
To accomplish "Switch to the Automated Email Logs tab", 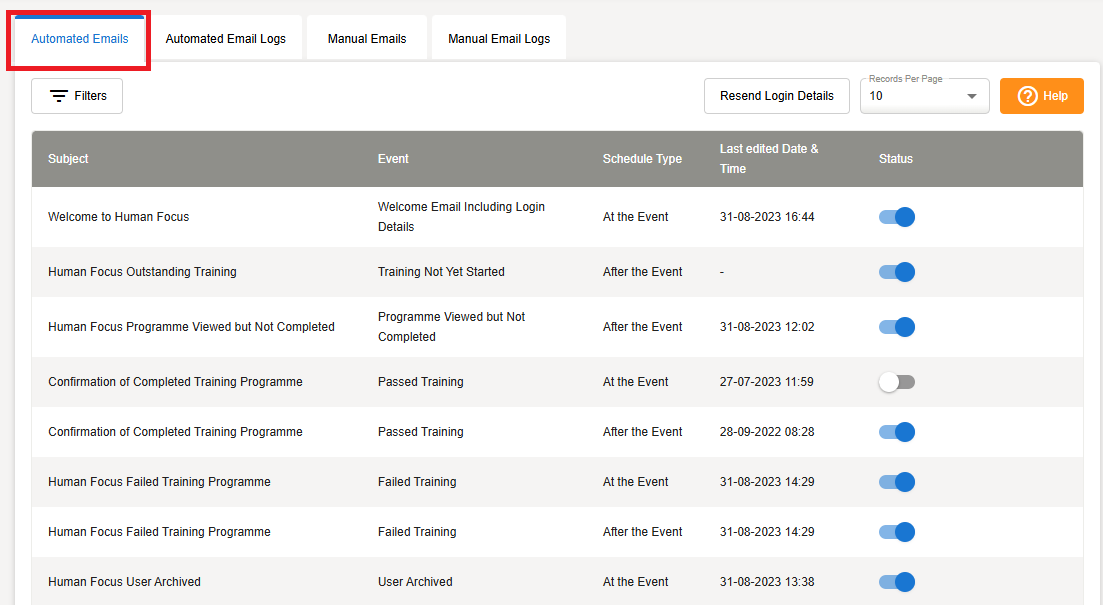I will coord(225,39).
